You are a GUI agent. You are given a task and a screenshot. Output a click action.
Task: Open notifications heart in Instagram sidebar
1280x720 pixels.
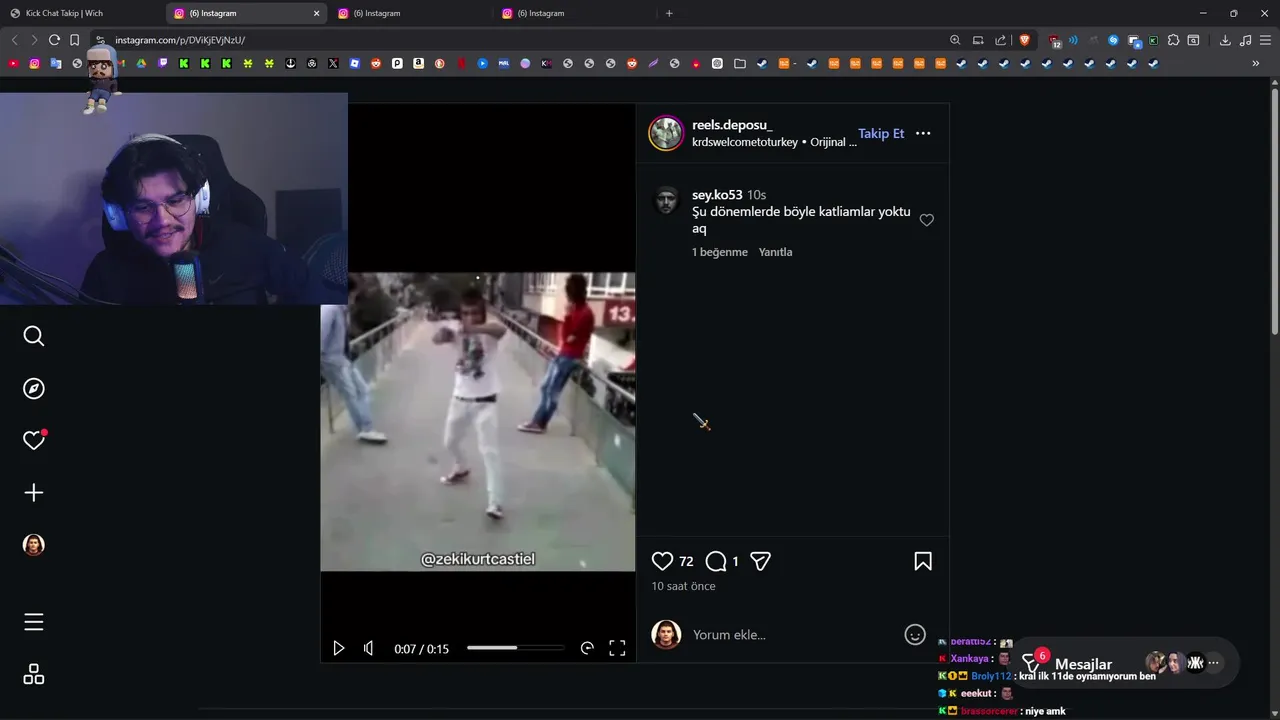pyautogui.click(x=34, y=440)
